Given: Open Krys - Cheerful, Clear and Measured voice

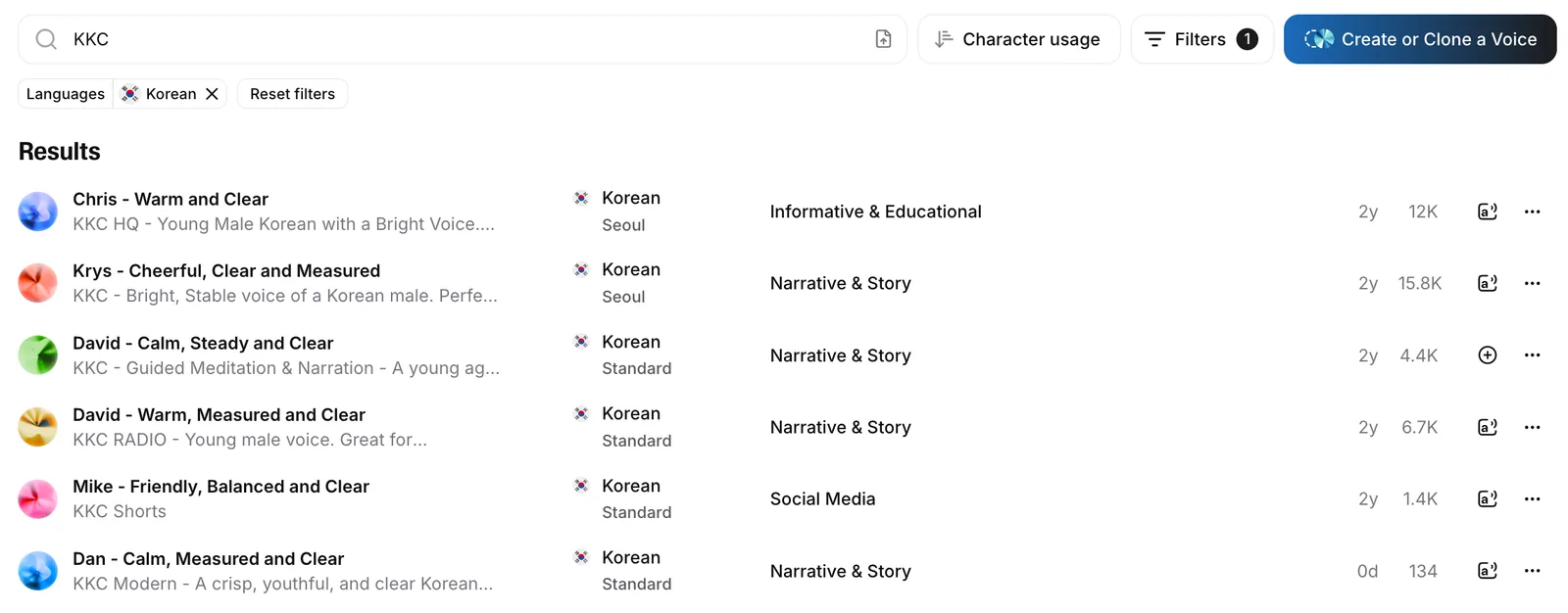Looking at the screenshot, I should 226,271.
